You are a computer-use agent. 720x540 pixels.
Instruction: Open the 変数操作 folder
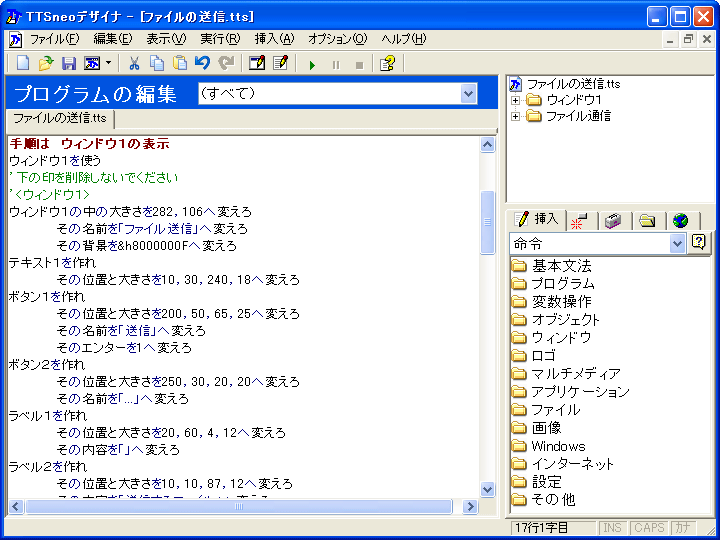coord(551,302)
